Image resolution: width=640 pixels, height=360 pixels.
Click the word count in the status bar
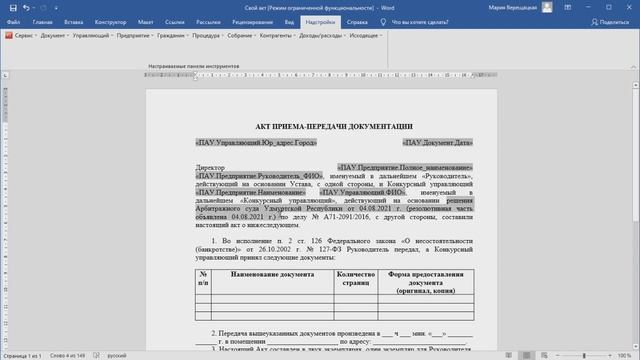point(67,356)
